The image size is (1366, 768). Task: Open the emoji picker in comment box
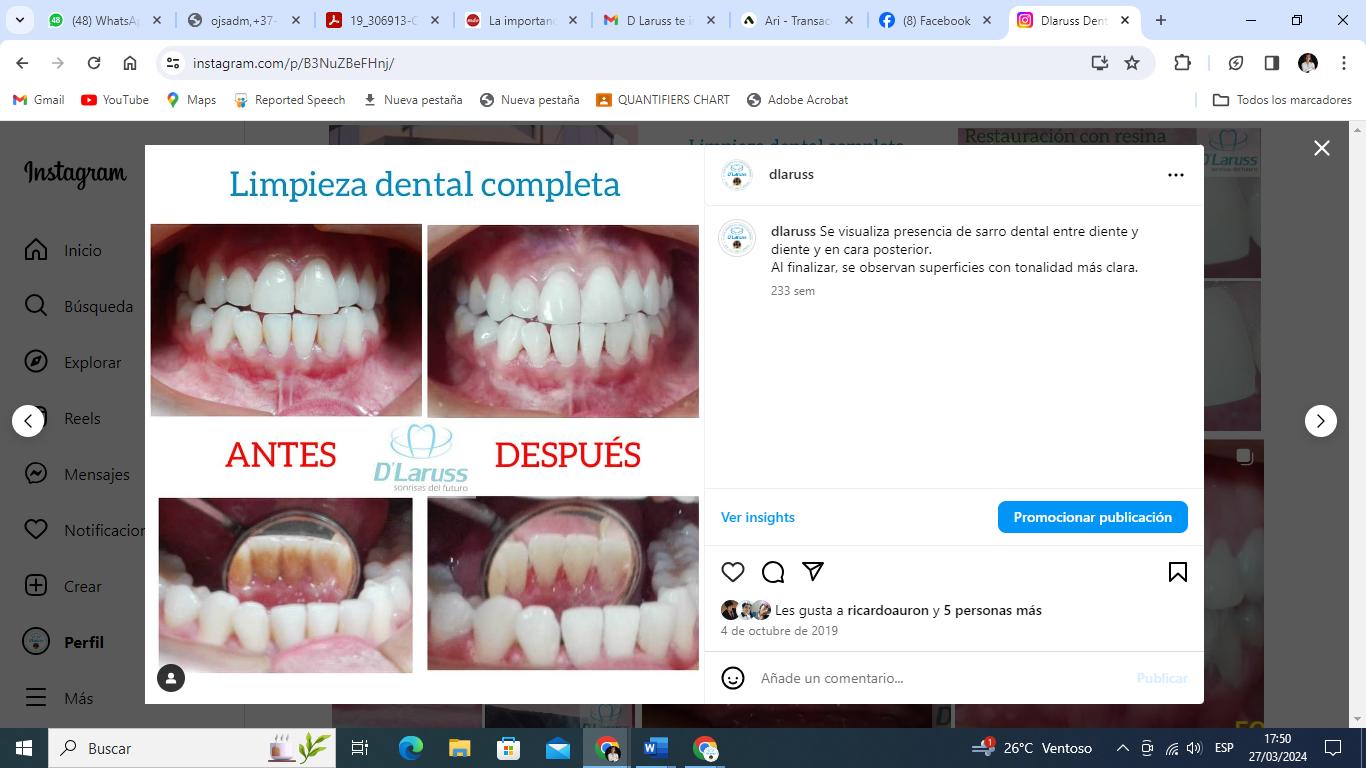pyautogui.click(x=733, y=678)
